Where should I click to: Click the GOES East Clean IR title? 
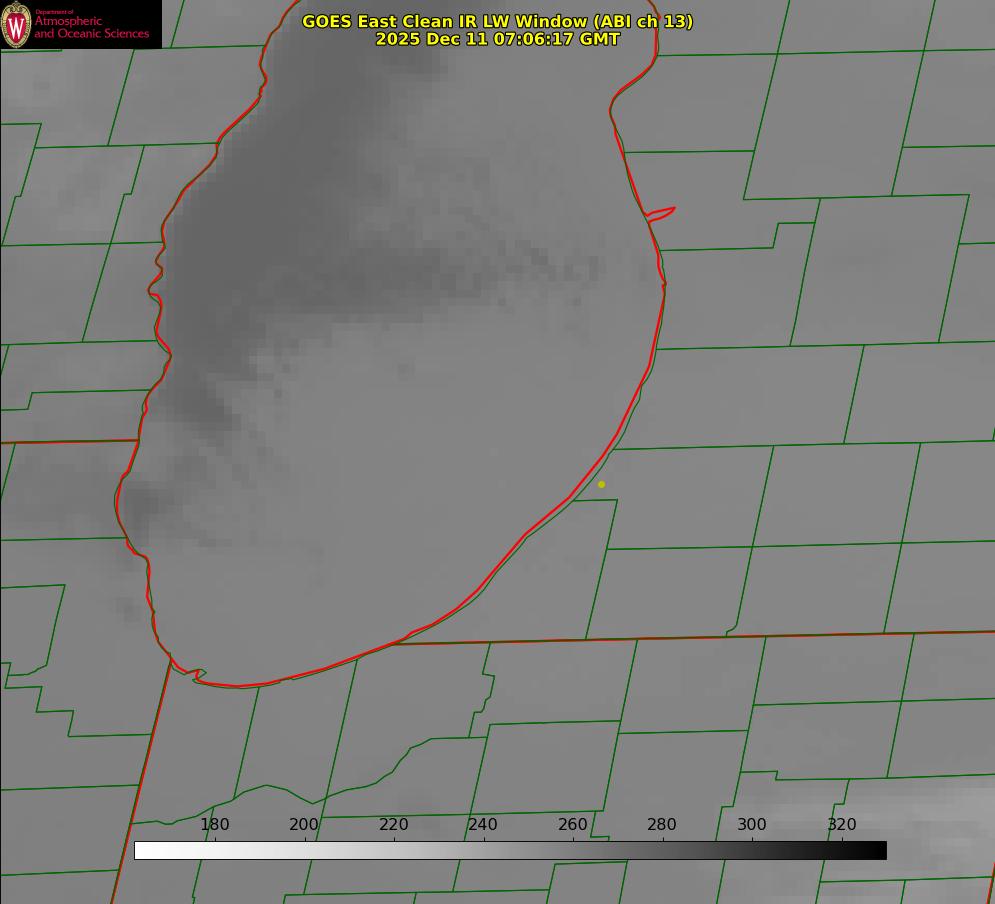[x=498, y=21]
